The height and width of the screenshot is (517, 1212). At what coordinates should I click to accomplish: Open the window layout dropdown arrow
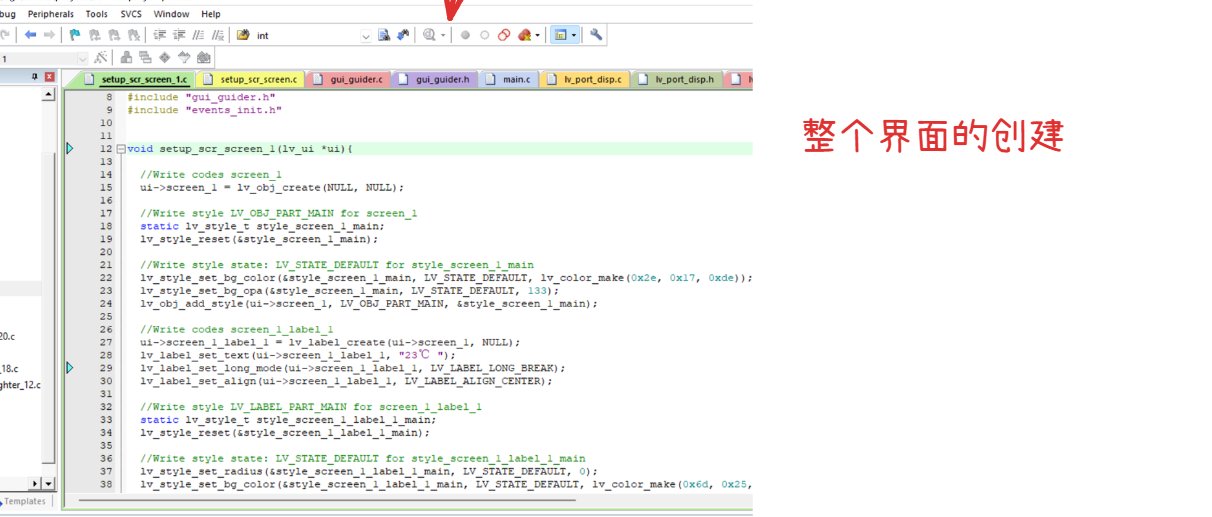(575, 35)
